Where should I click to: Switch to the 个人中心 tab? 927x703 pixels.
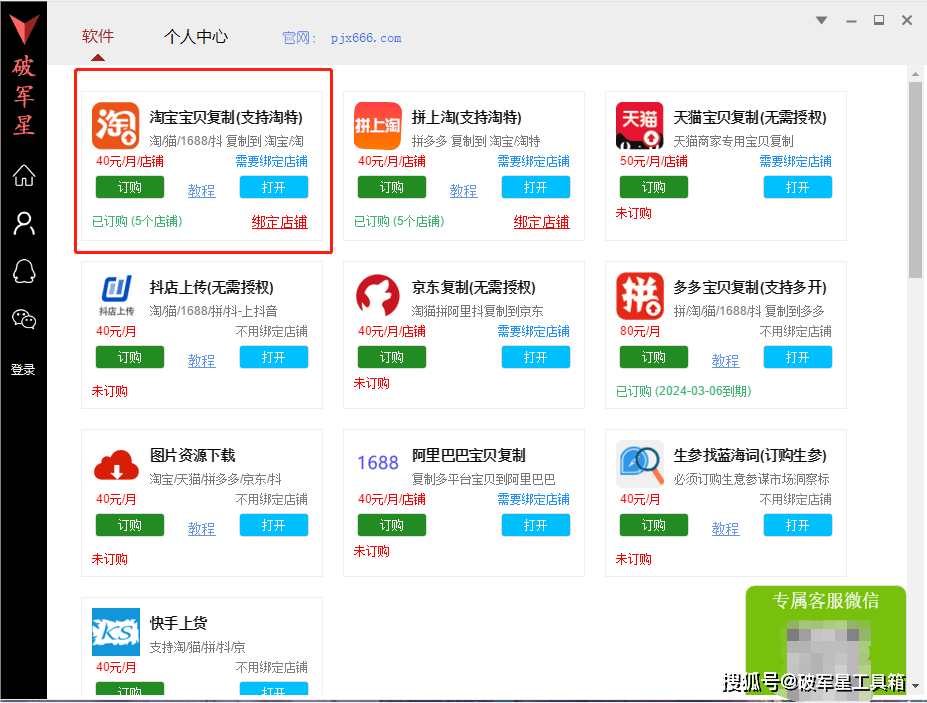click(x=196, y=35)
